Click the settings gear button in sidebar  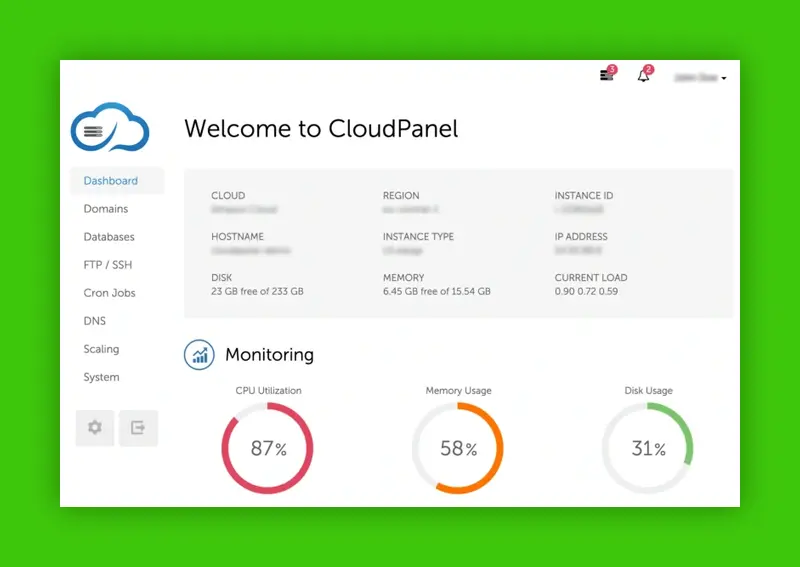95,428
